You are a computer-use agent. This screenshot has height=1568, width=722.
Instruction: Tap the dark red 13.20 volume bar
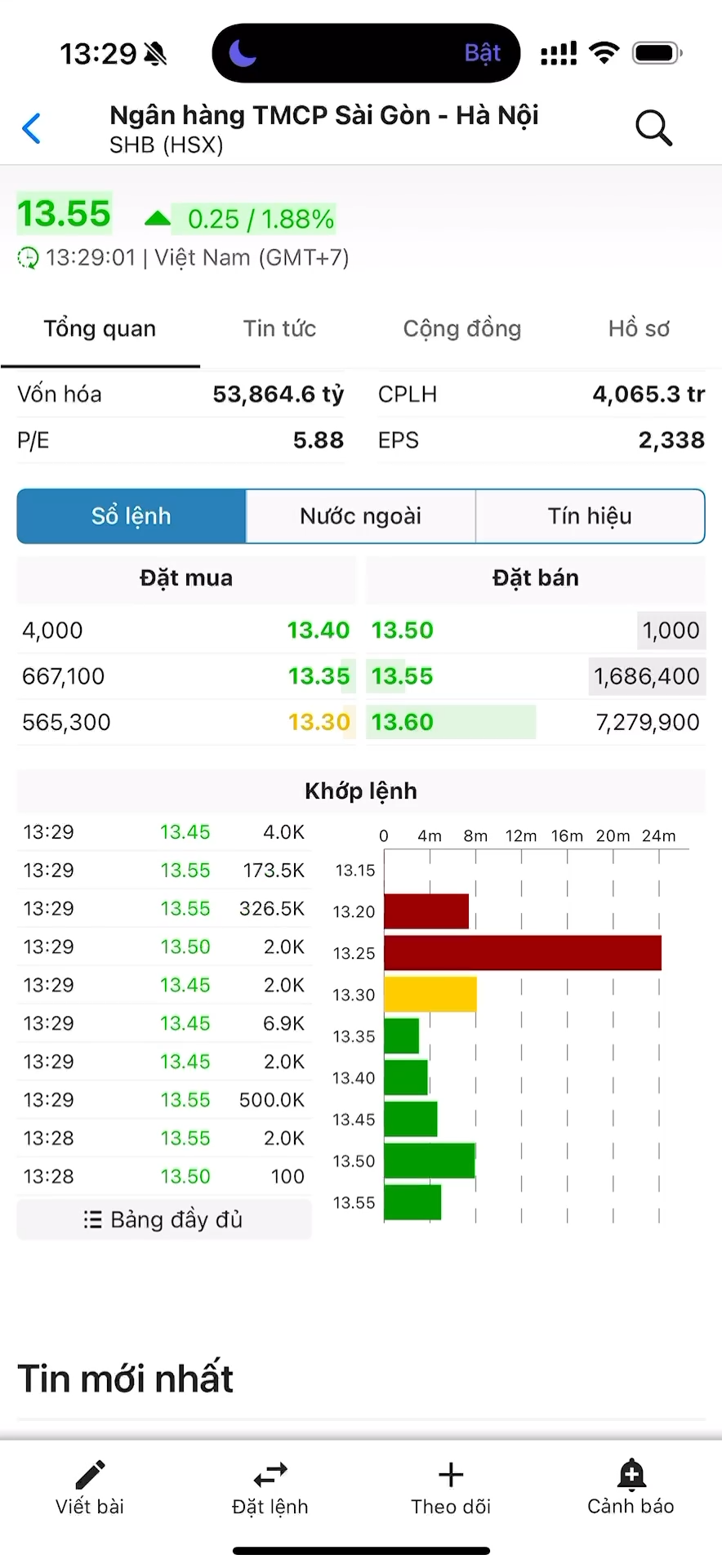point(426,911)
